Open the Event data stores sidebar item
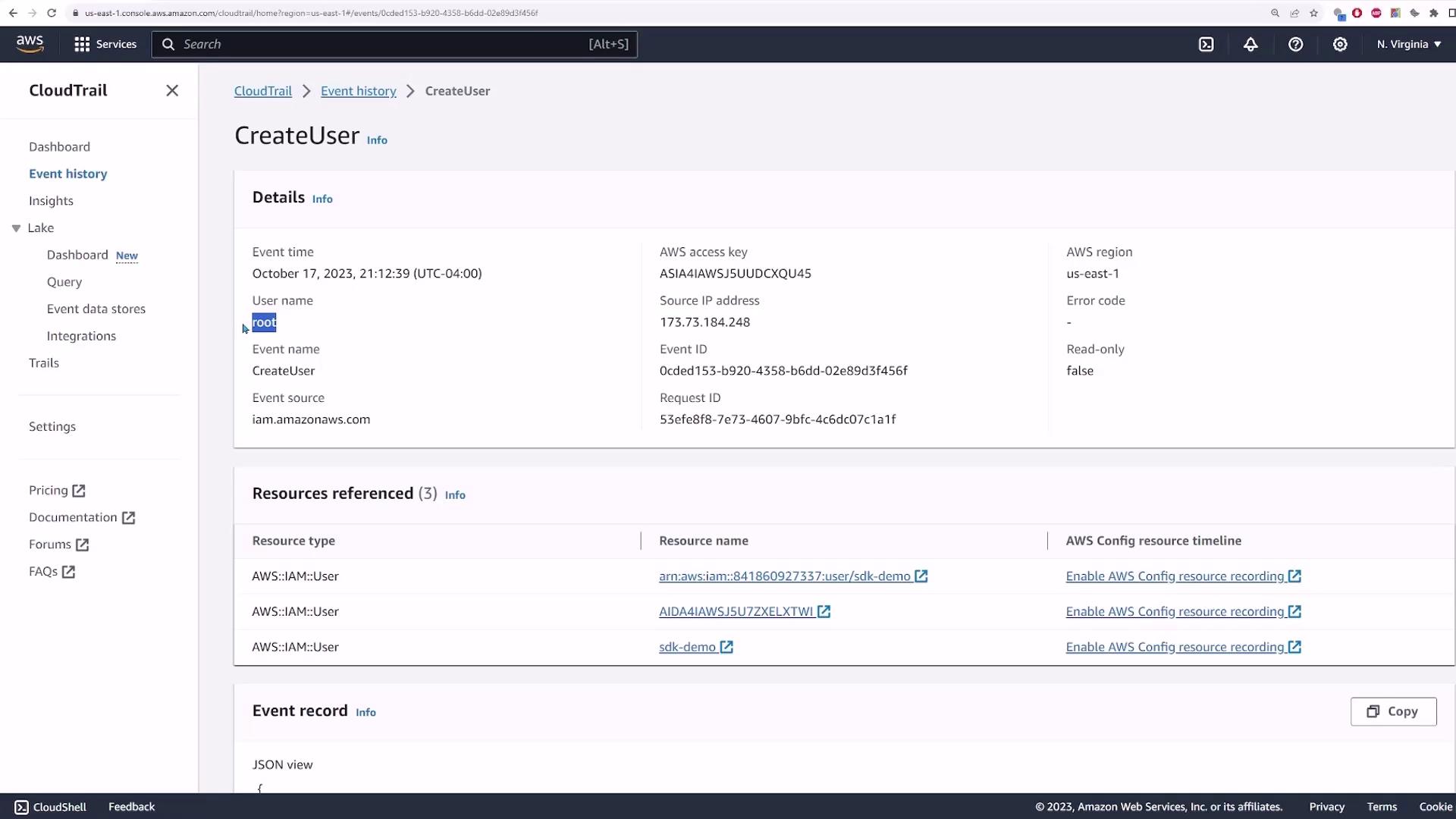1456x819 pixels. 96,309
